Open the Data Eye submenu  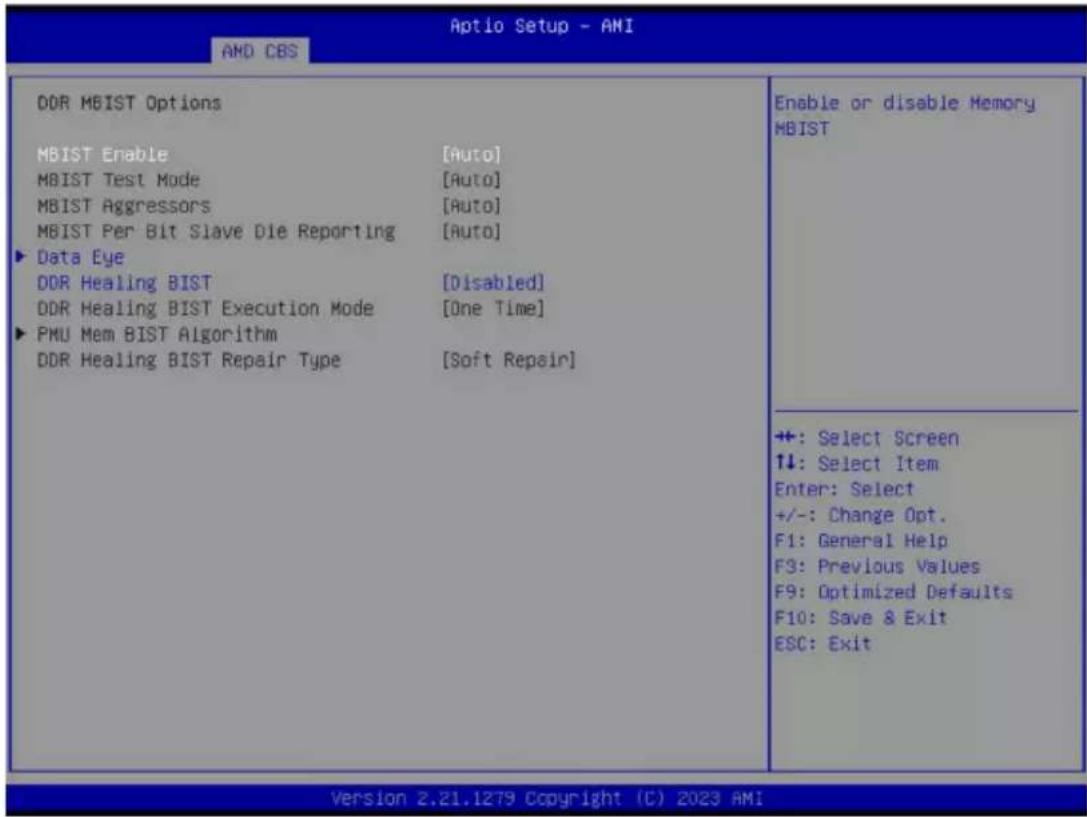[80, 257]
